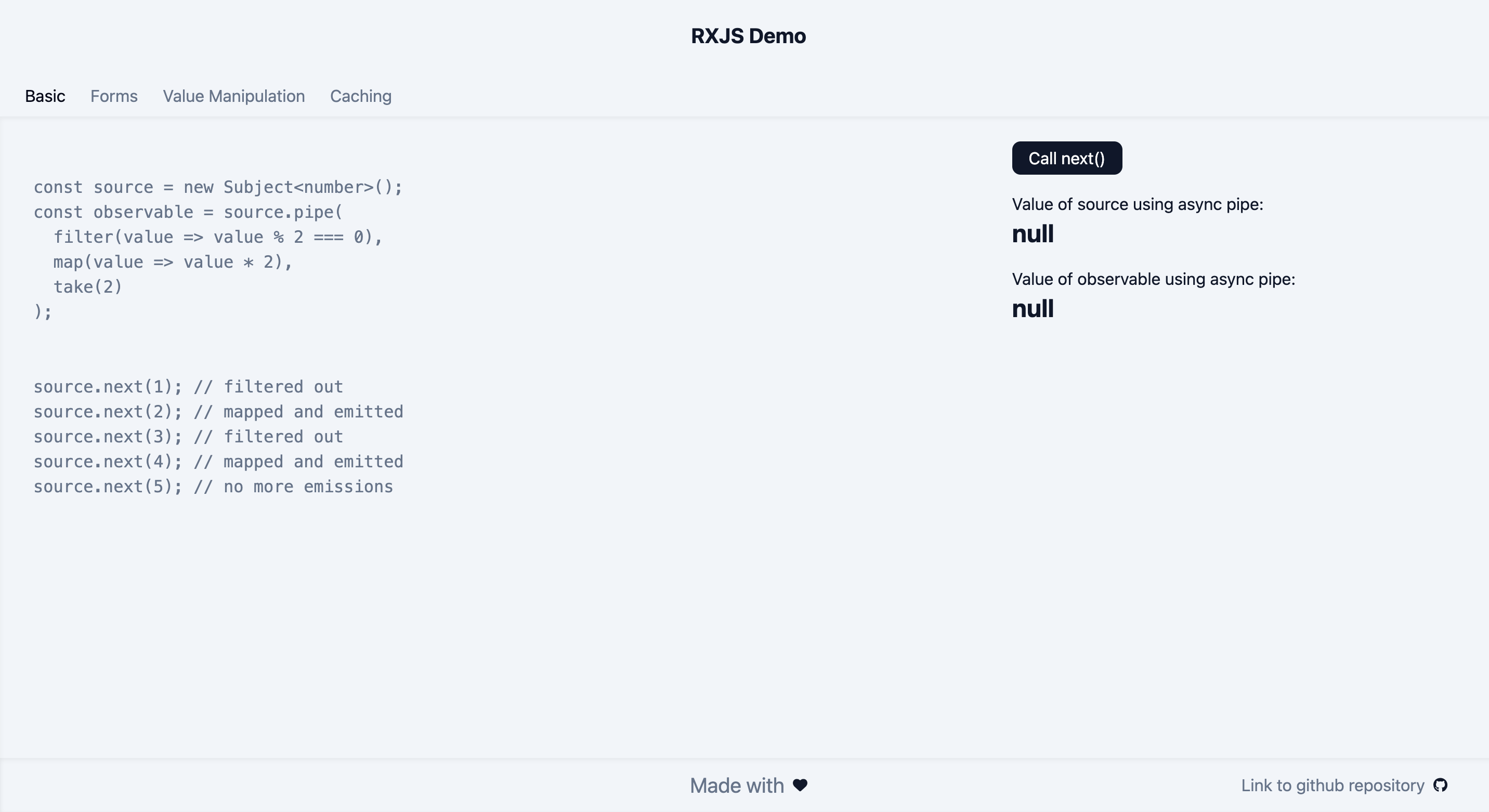
Task: Click the source.next(5) no more emissions line
Action: [213, 487]
